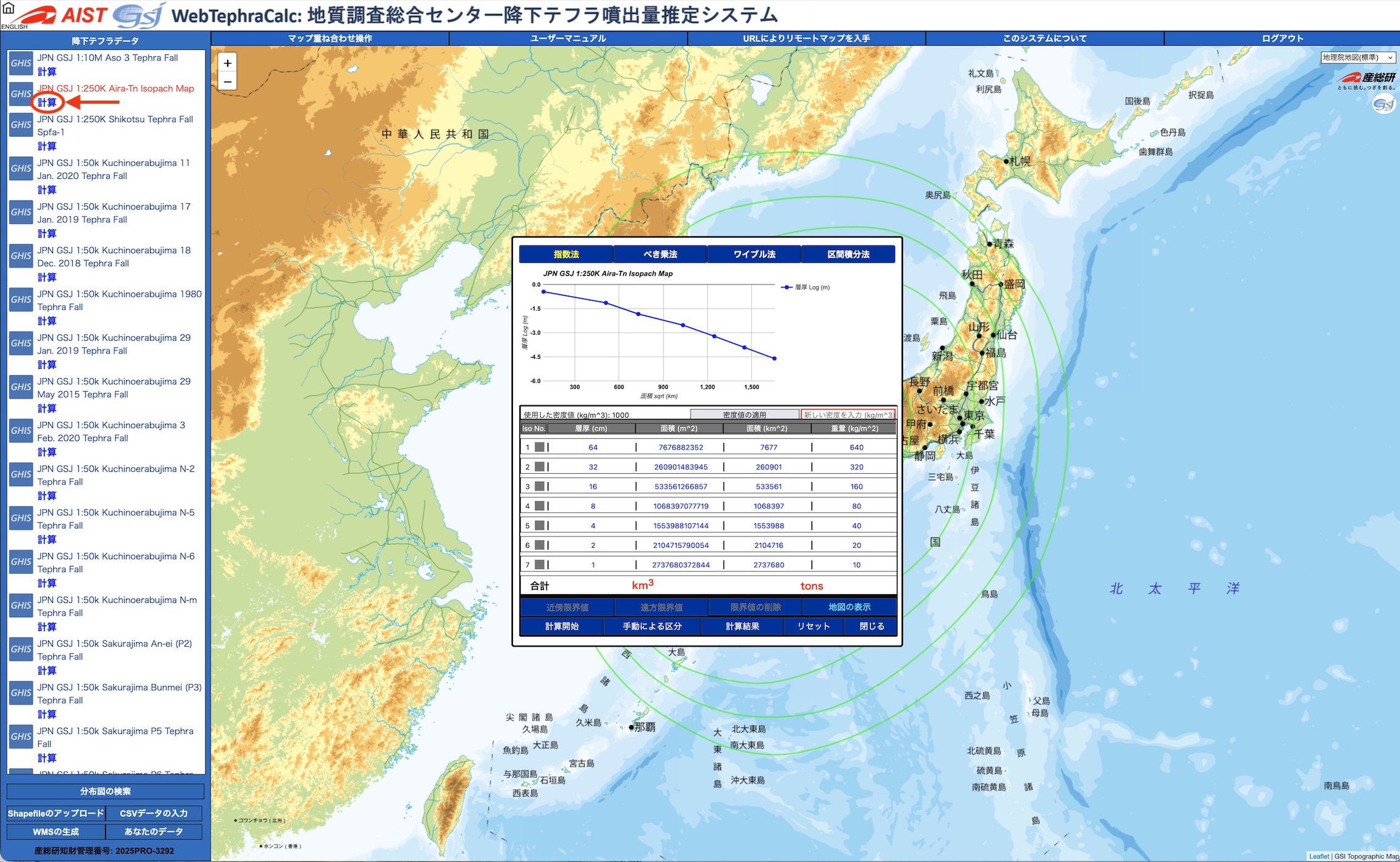The width and height of the screenshot is (1400, 862).
Task: Click the GHIS icon for Aira-Tn Isopach Map
Action: 21,94
